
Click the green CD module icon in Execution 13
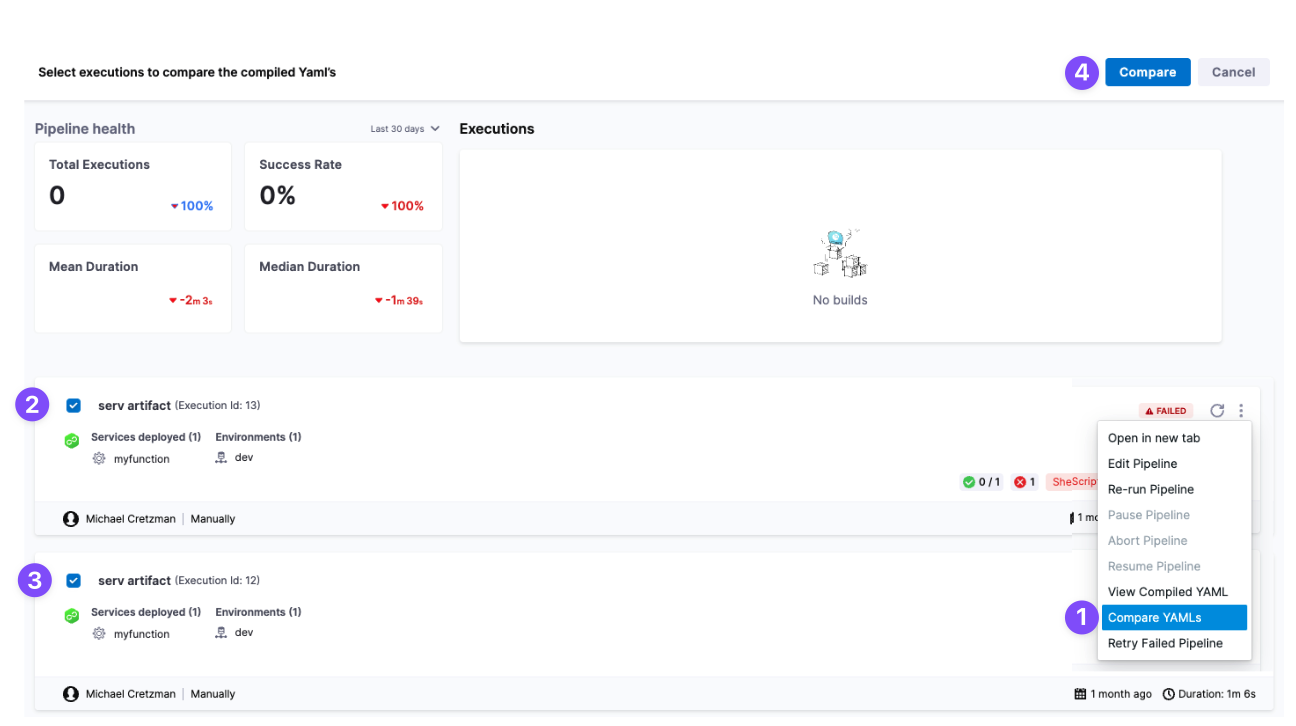point(72,441)
